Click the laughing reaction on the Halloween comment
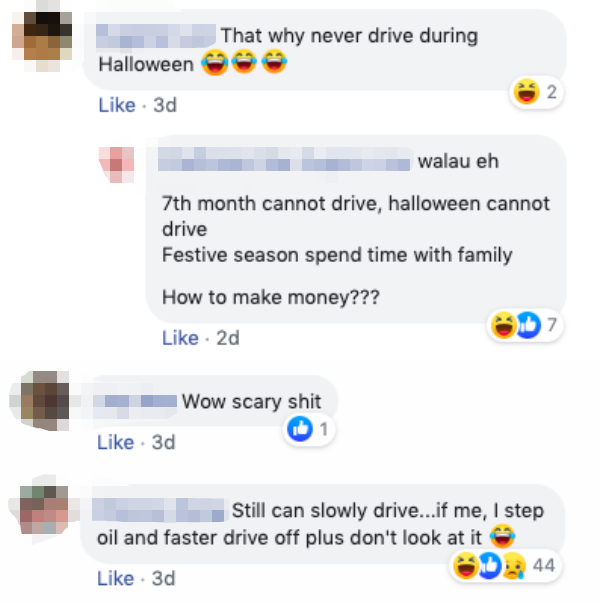This screenshot has width=600, height=611. click(526, 92)
